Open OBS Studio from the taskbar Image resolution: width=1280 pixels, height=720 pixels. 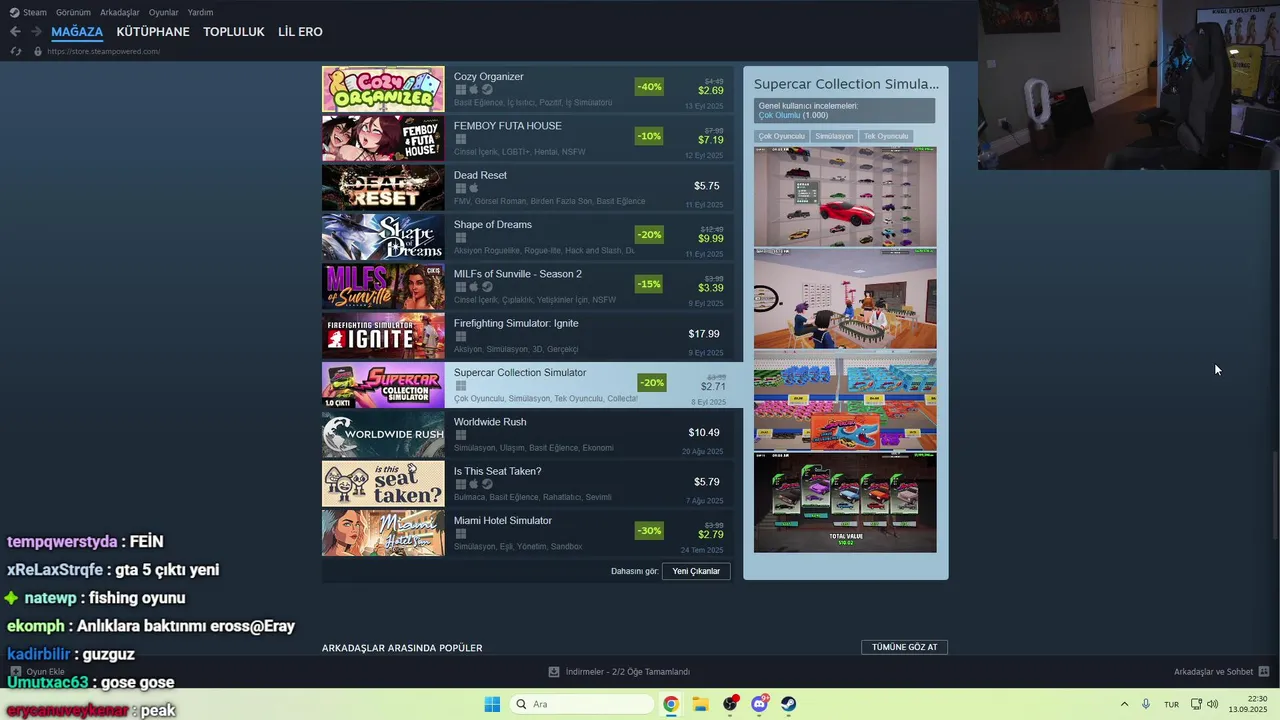coord(730,704)
